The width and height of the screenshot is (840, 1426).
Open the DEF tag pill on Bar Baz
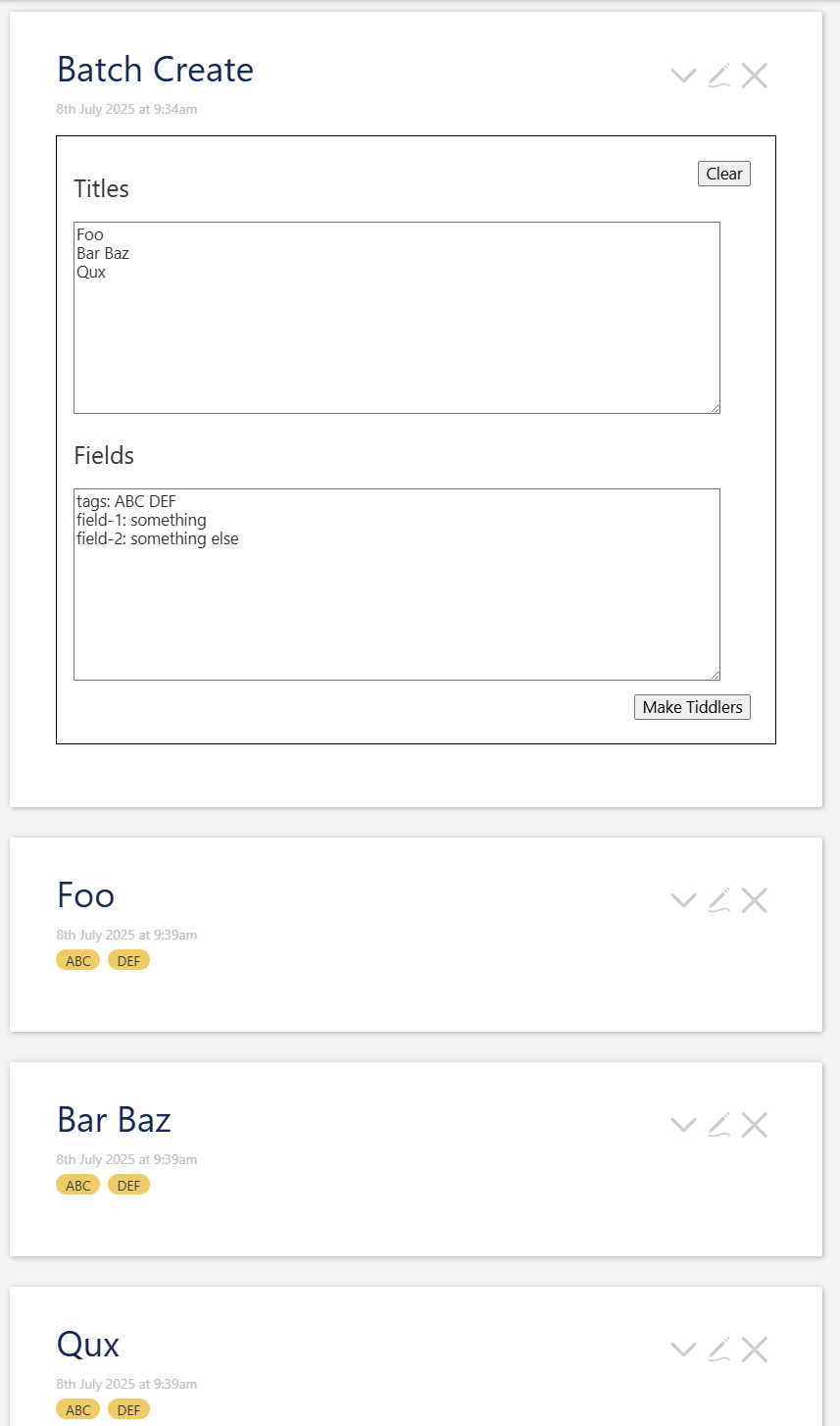click(128, 1186)
